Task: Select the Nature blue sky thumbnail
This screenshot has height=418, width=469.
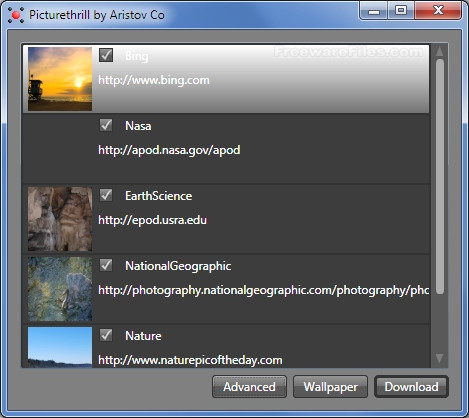Action: [60, 347]
